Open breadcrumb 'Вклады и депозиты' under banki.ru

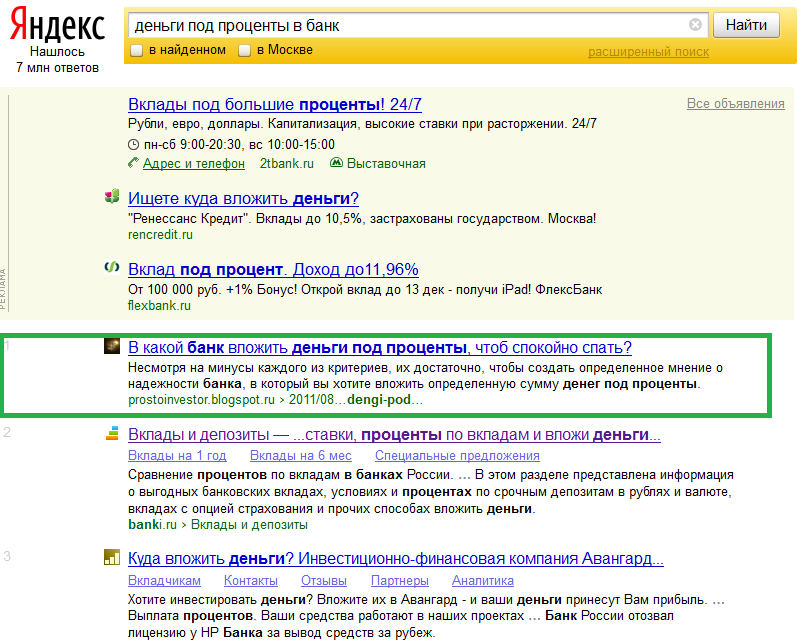tap(249, 525)
